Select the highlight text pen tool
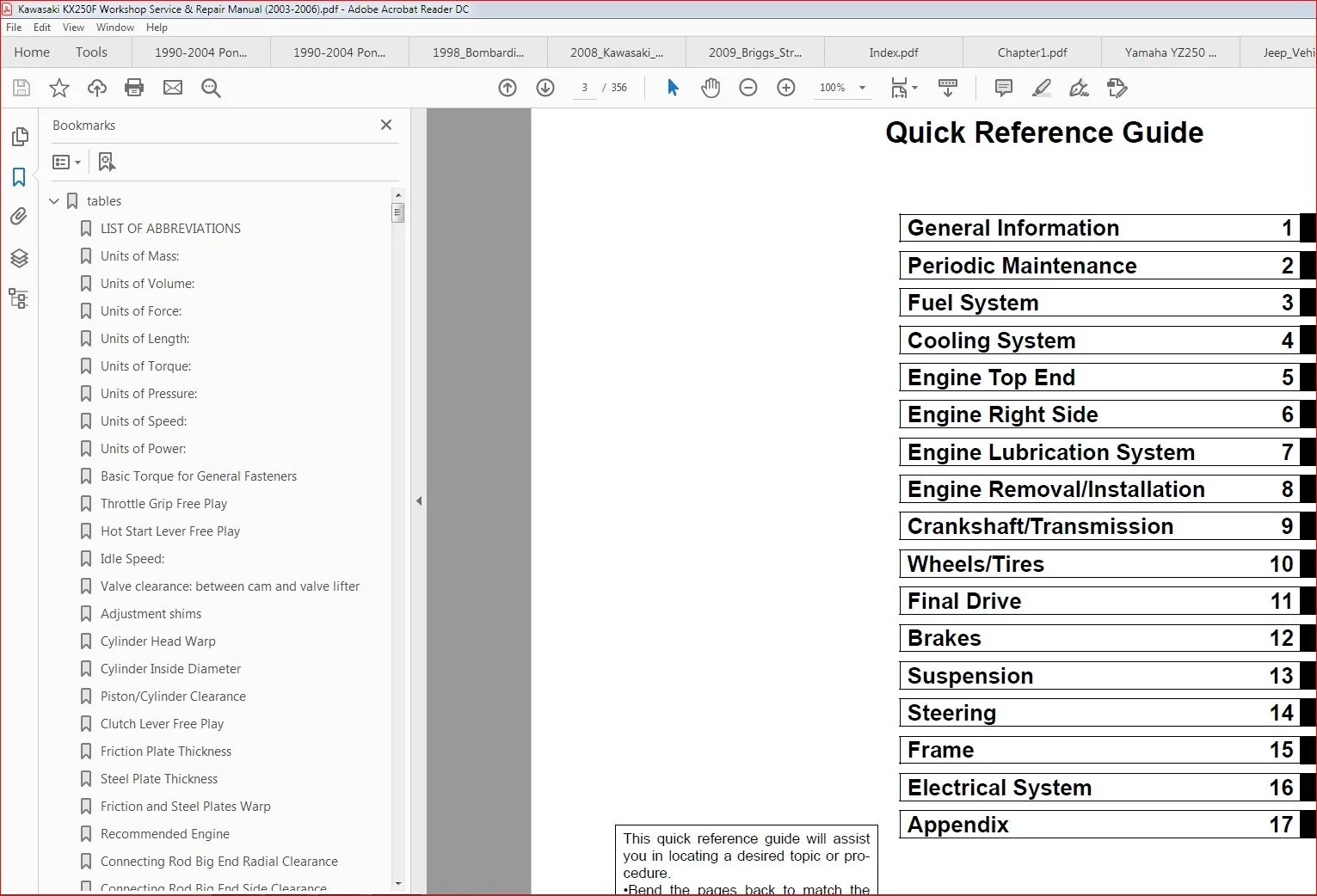 pyautogui.click(x=1042, y=88)
